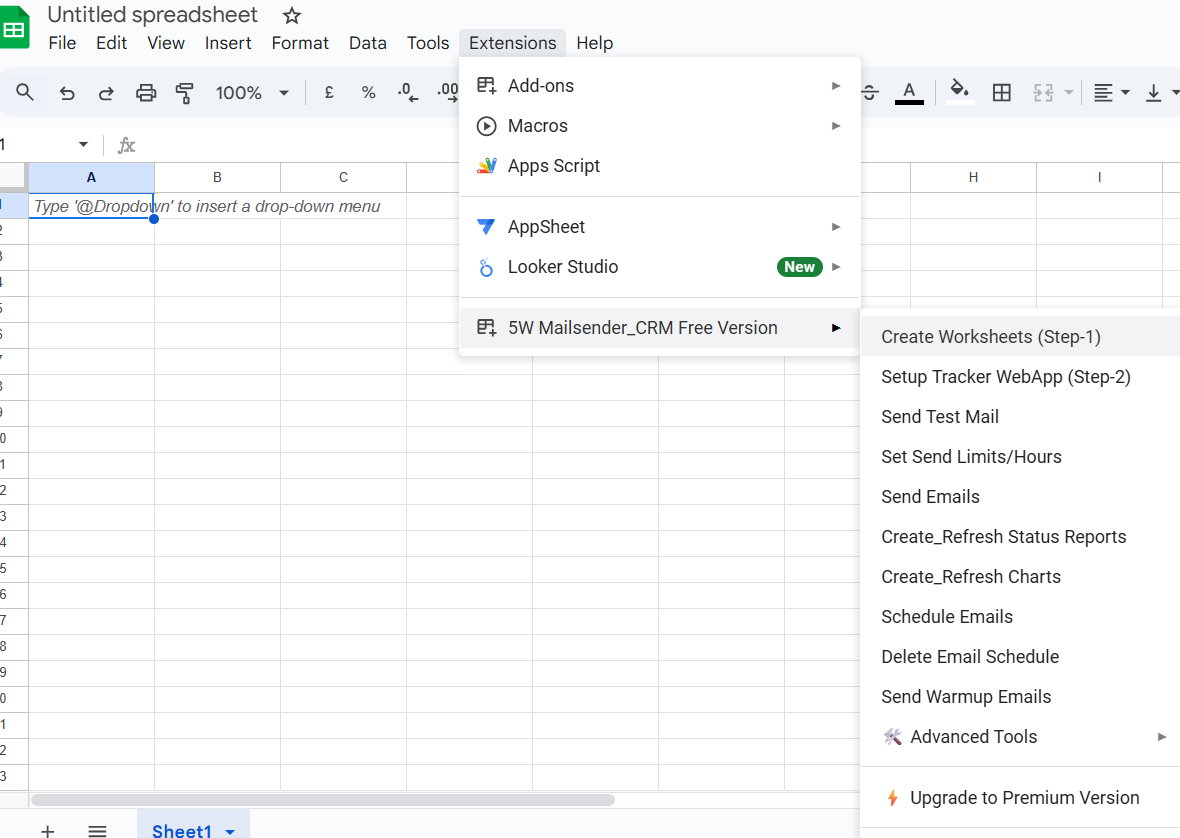Choose Send Test Mail
Image resolution: width=1180 pixels, height=838 pixels.
click(x=1020, y=417)
